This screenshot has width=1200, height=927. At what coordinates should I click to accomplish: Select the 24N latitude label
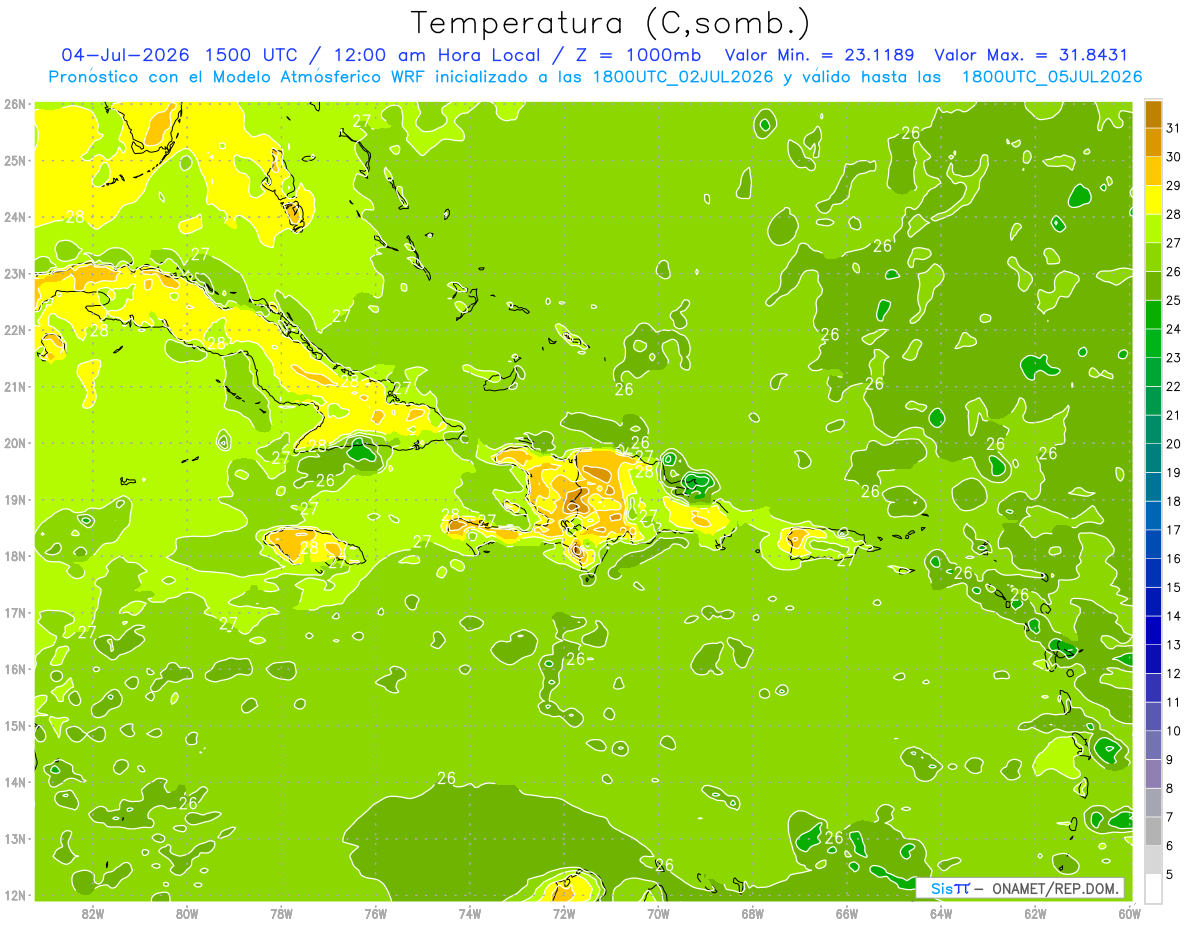[x=15, y=217]
